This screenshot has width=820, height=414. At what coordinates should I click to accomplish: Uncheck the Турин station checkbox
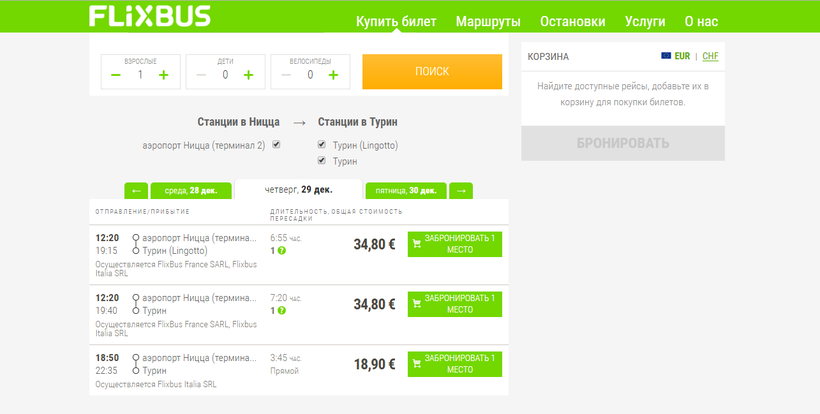pyautogui.click(x=322, y=160)
